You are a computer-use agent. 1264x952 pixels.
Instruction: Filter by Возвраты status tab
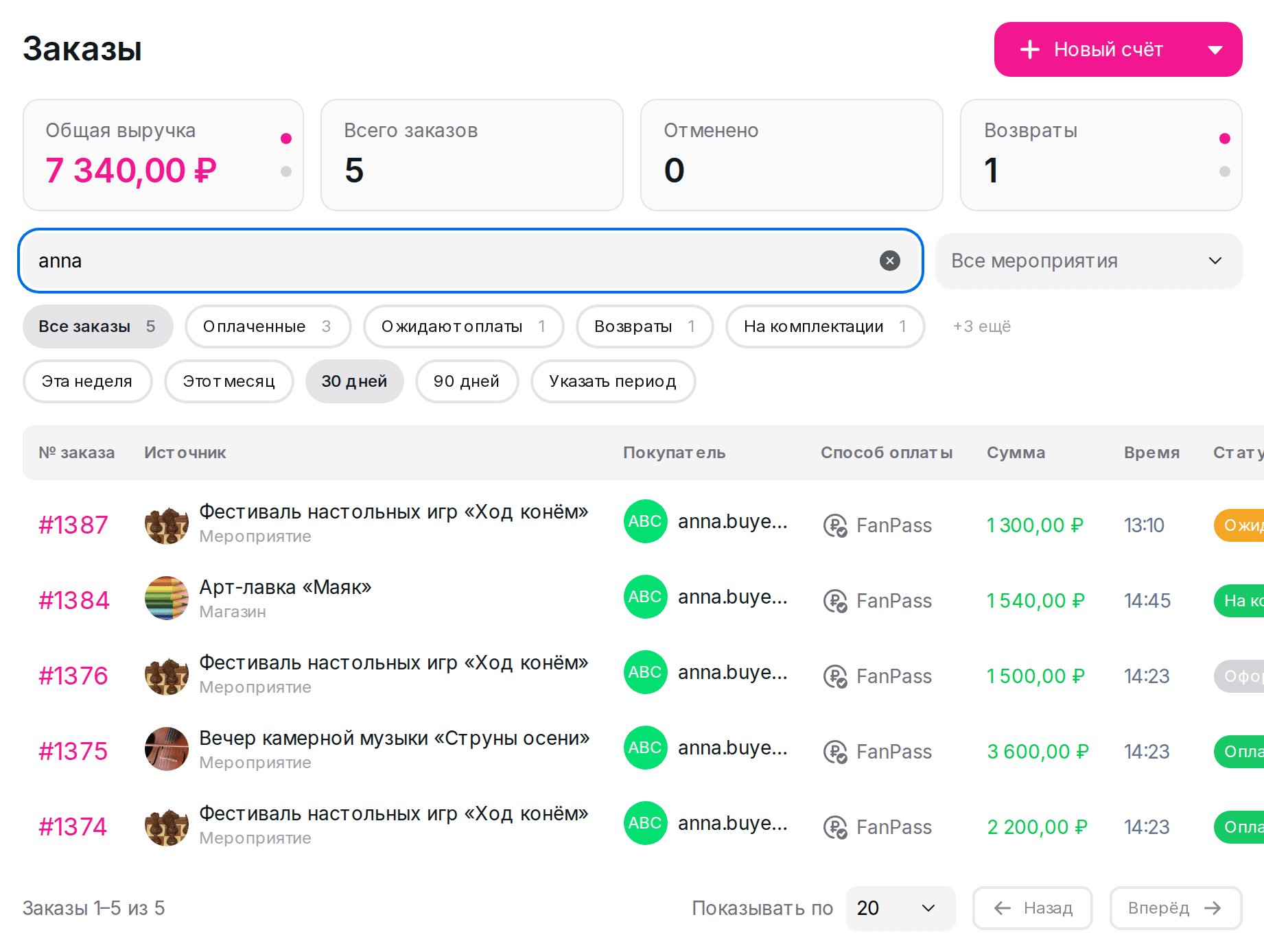(644, 326)
